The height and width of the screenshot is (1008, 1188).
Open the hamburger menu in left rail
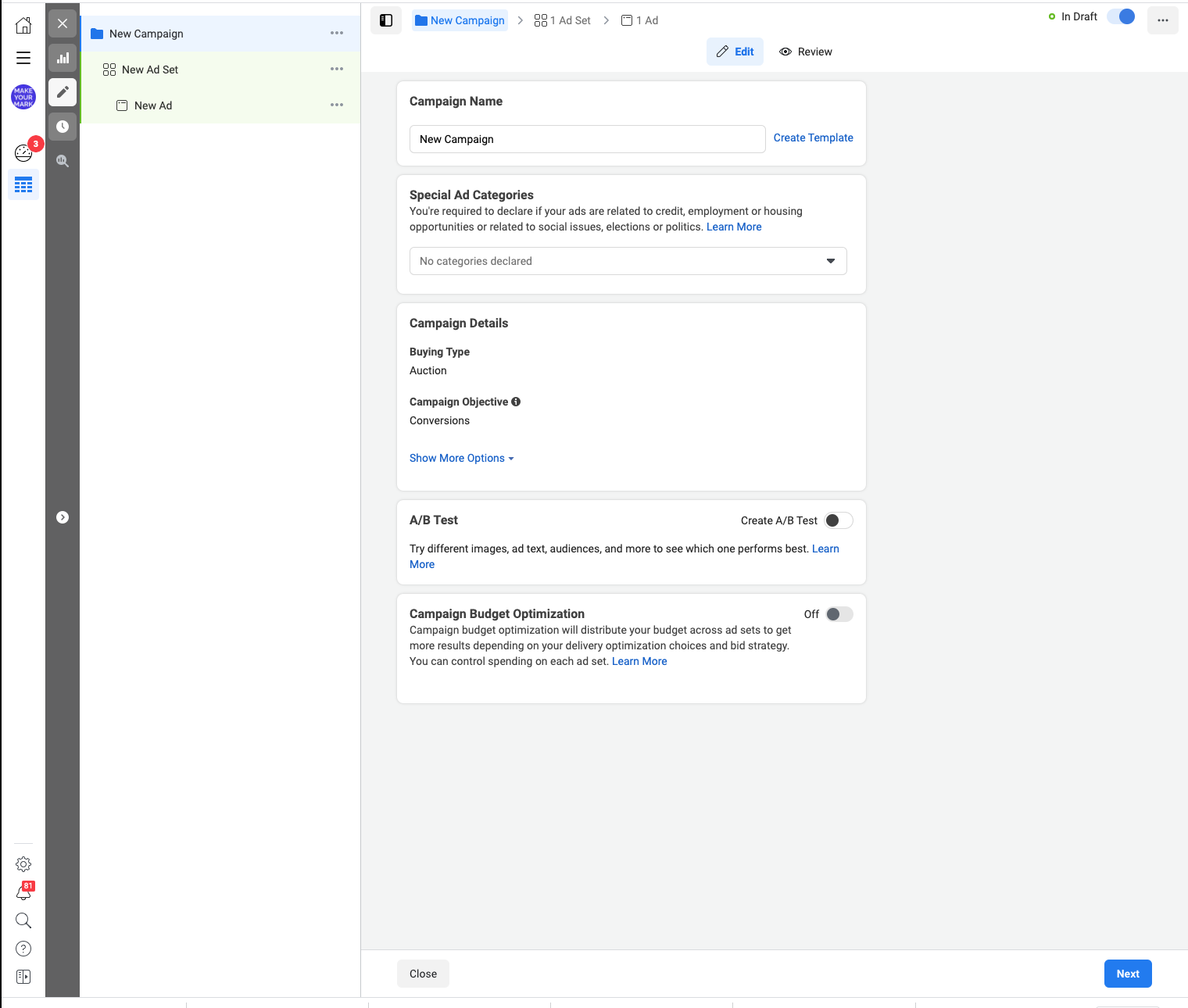pyautogui.click(x=23, y=58)
